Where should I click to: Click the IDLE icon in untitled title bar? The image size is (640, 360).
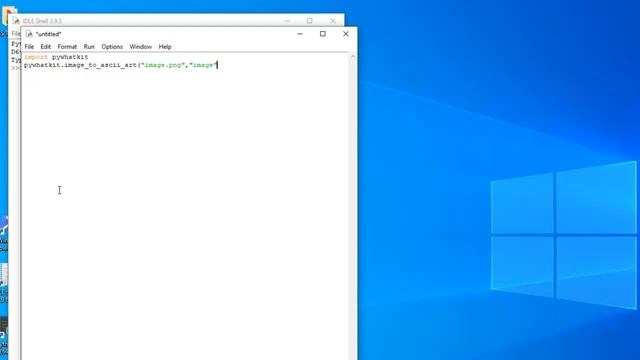point(29,34)
